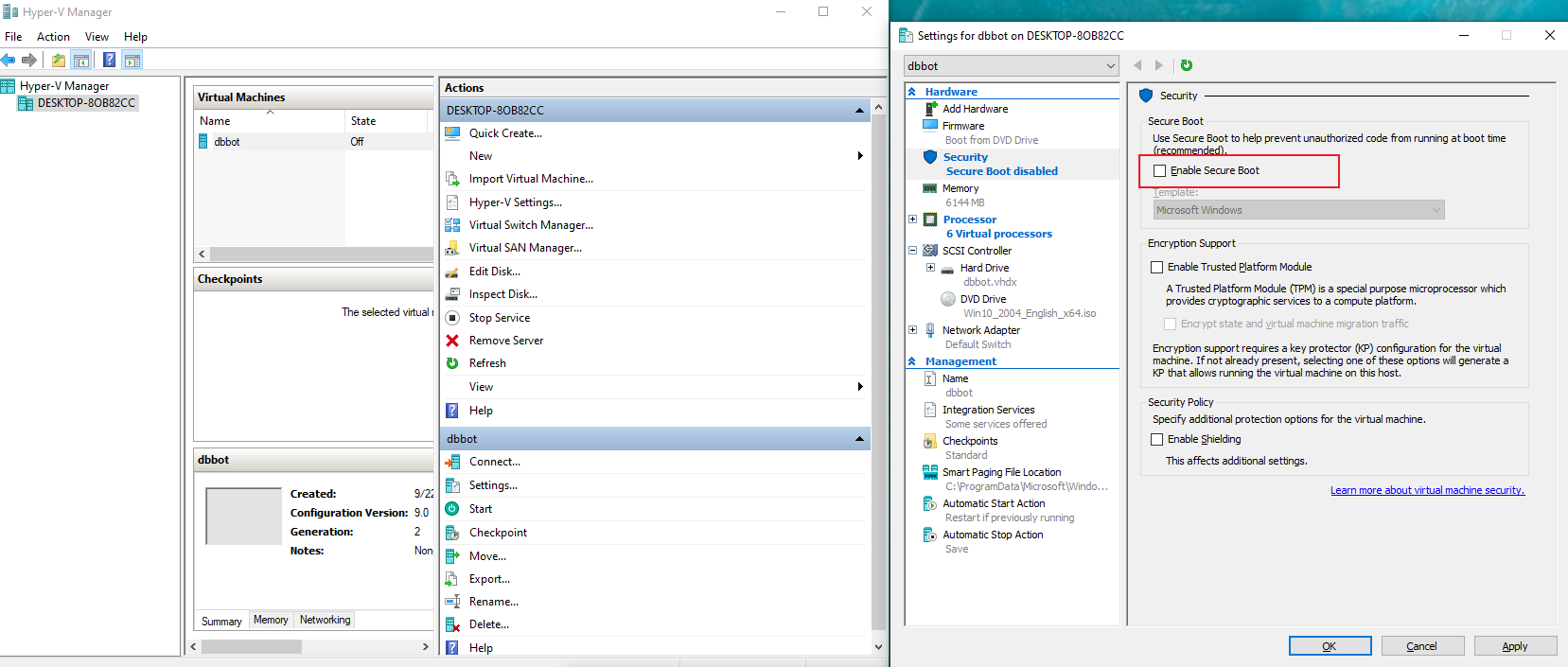Click the Forward arrow in Hyper-V Manager toolbar
The width and height of the screenshot is (1568, 667).
29,60
